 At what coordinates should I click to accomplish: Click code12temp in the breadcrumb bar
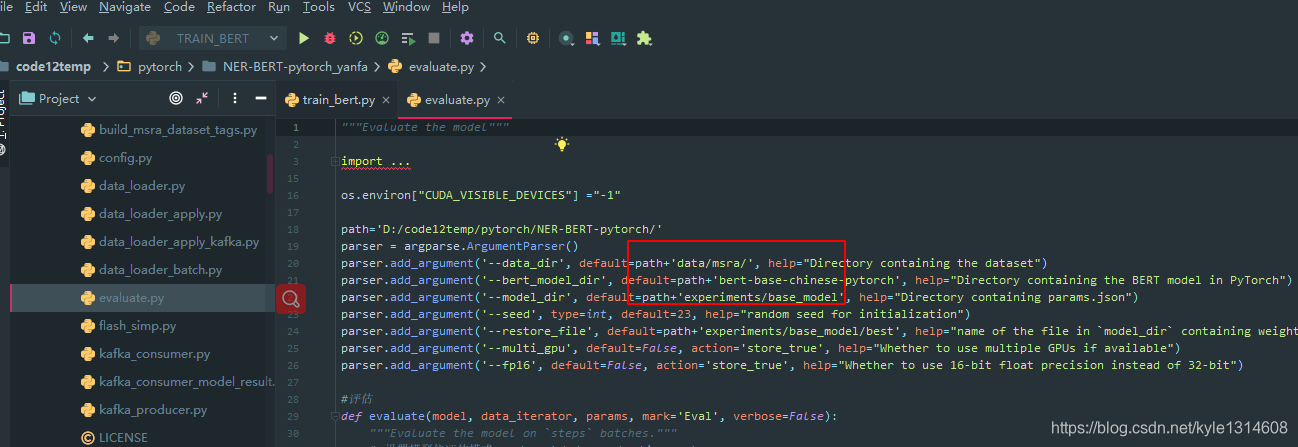point(53,67)
